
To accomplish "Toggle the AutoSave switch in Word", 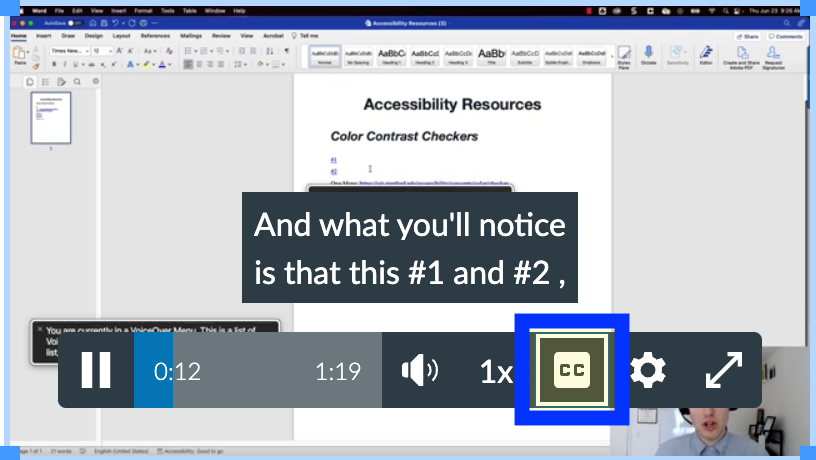I will 74,23.
